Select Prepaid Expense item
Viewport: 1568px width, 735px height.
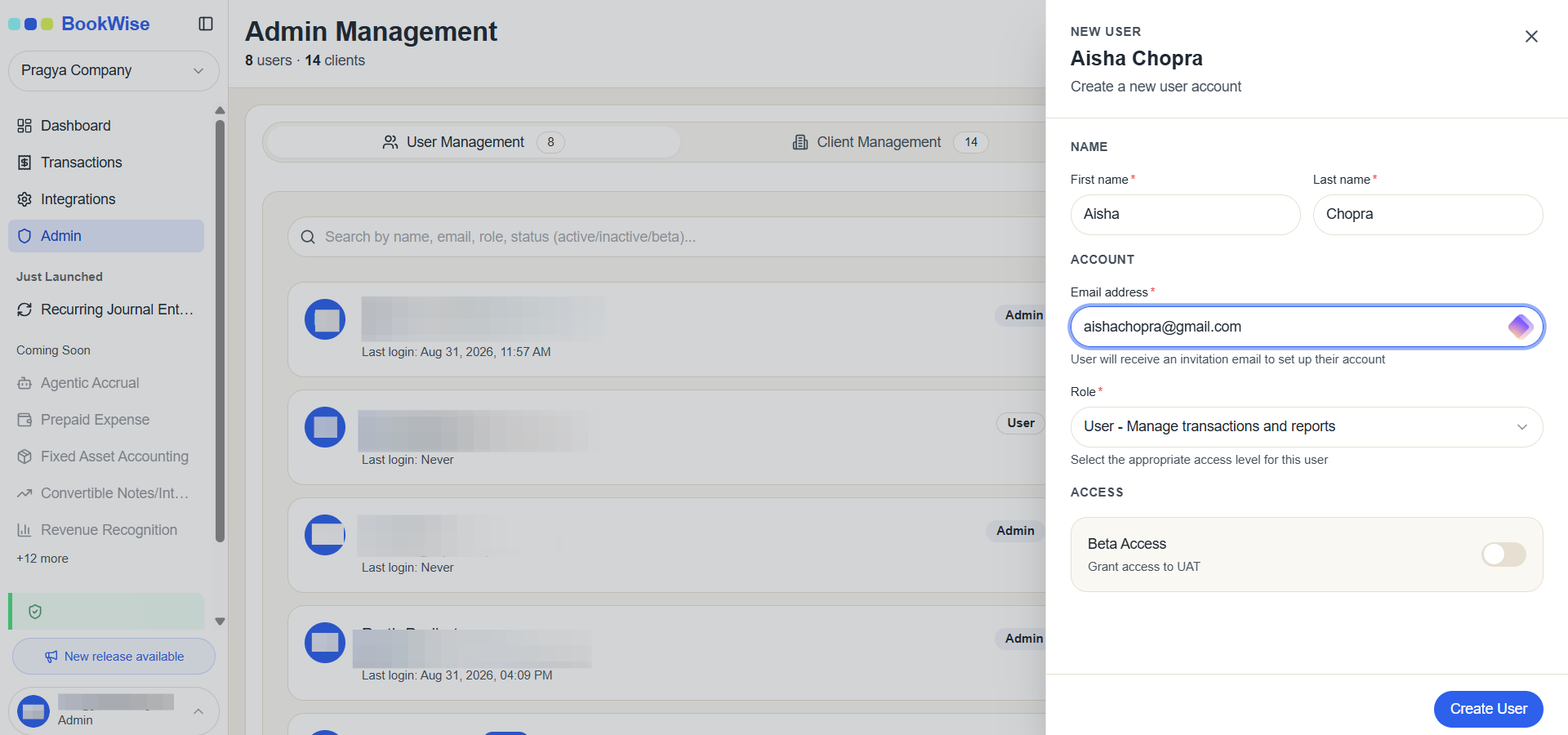coord(106,420)
